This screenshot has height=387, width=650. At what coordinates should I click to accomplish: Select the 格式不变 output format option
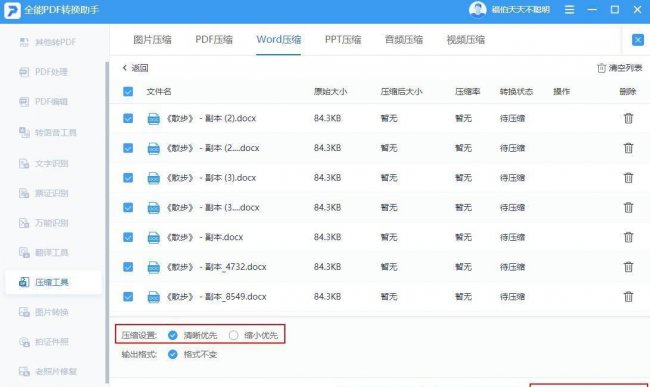pos(172,354)
